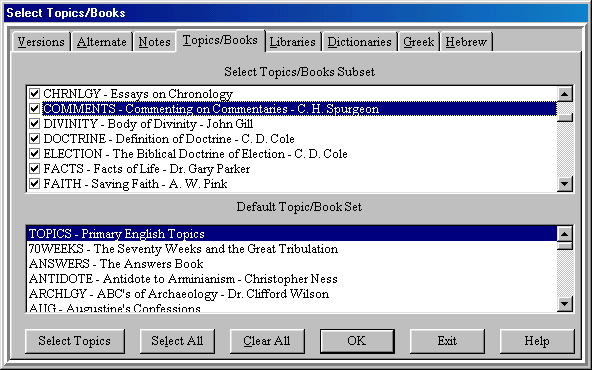
Task: Uncheck FAITH Saving Faith checkbox
Action: pos(34,183)
